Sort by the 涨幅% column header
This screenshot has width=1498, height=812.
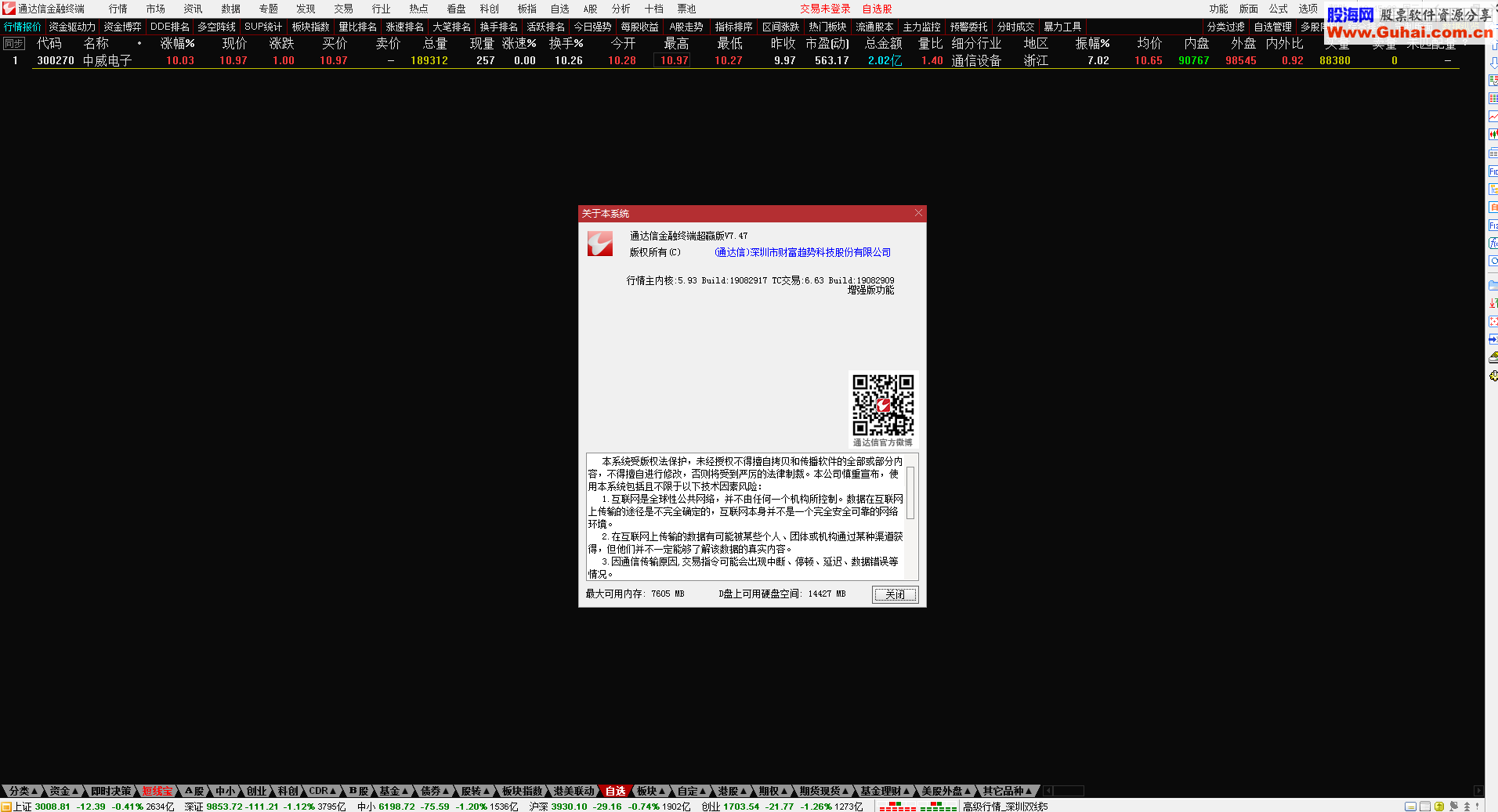pyautogui.click(x=178, y=44)
